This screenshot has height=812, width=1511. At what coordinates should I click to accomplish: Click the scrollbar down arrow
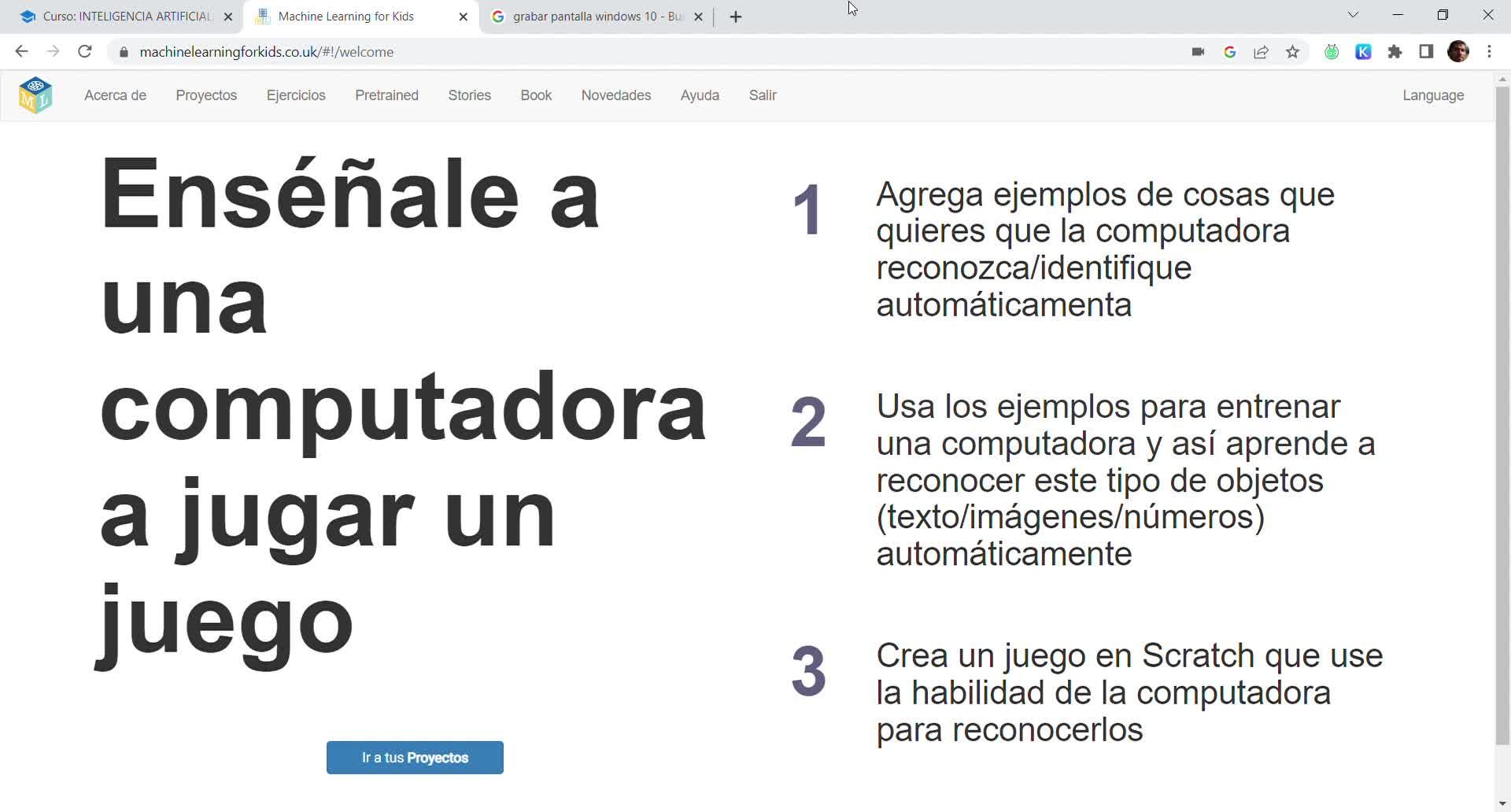tap(1502, 803)
